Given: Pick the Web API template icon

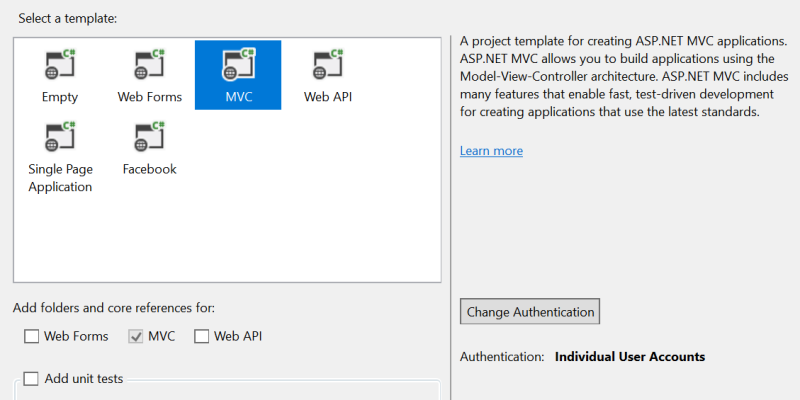Looking at the screenshot, I should (328, 65).
